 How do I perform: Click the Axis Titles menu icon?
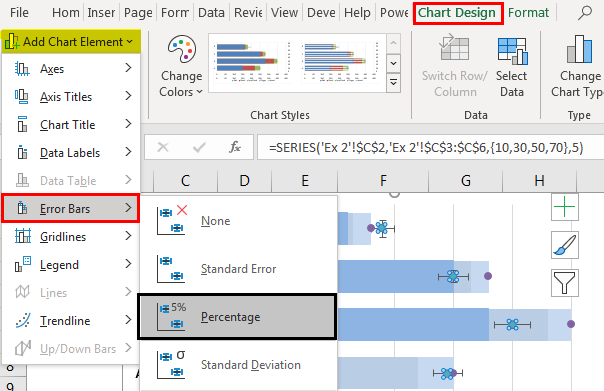[x=22, y=97]
